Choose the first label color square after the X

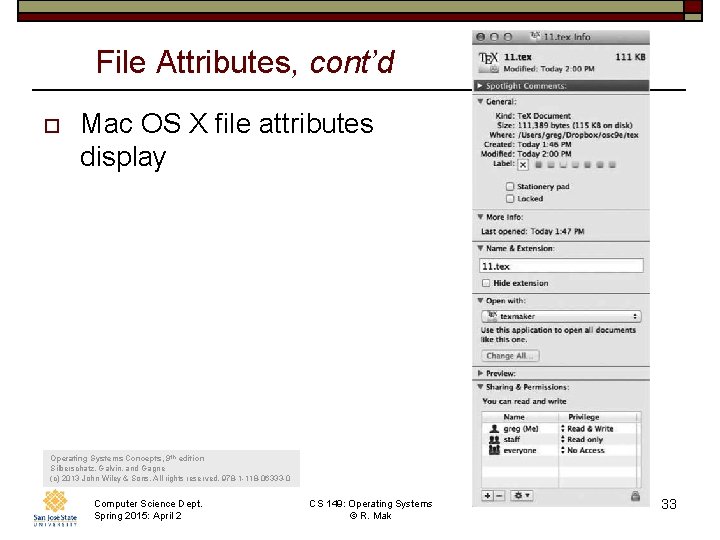539,165
